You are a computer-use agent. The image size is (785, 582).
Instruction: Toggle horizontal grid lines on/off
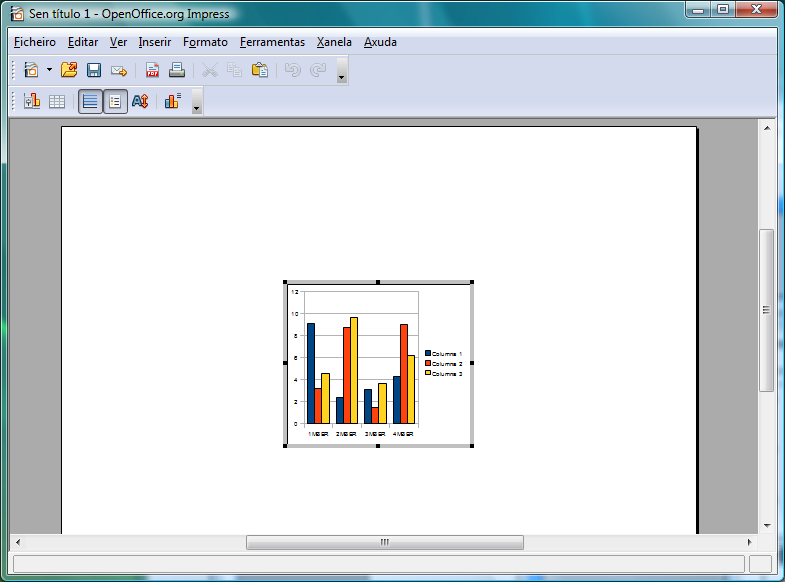tap(90, 101)
